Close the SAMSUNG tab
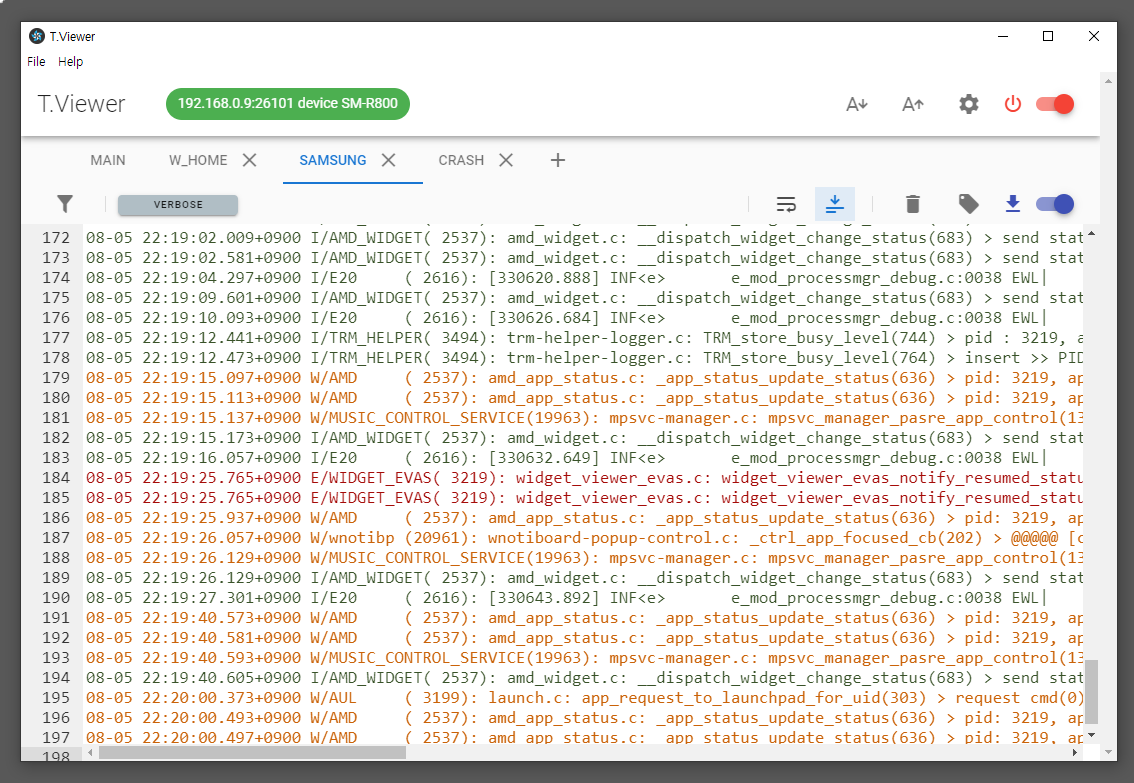Screen dimensions: 1134x783 (388, 161)
